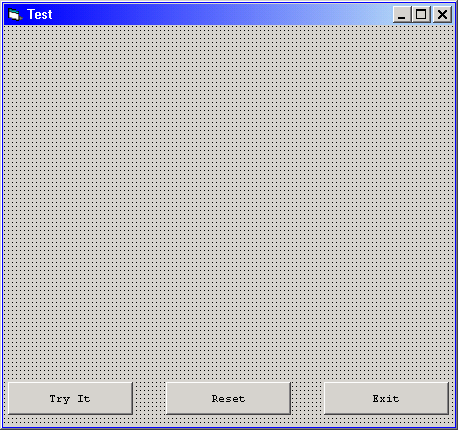Select the right window border edge
Viewport: 458px width, 430px height.
(456, 215)
